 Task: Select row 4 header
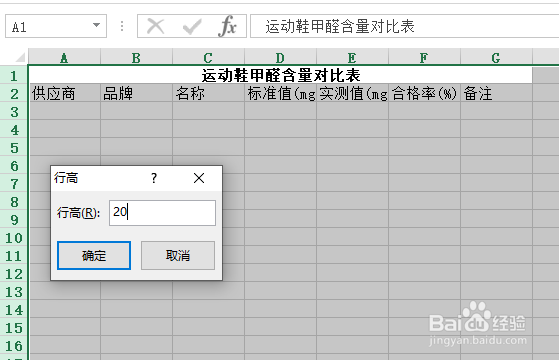[x=14, y=129]
